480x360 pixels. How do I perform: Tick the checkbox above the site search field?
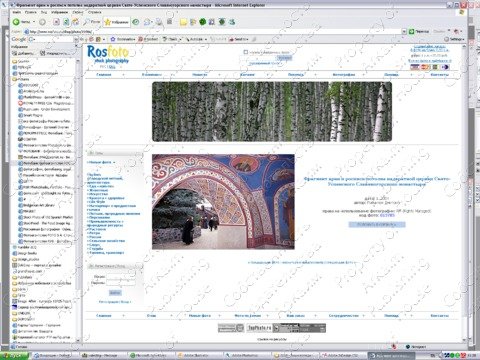coord(246,52)
